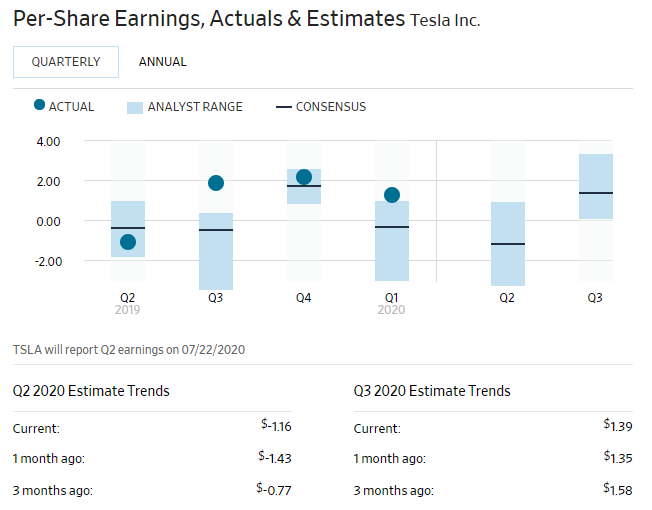Screen dimensions: 652x510
Task: Select the Q3 2020 consensus line
Action: 596,193
